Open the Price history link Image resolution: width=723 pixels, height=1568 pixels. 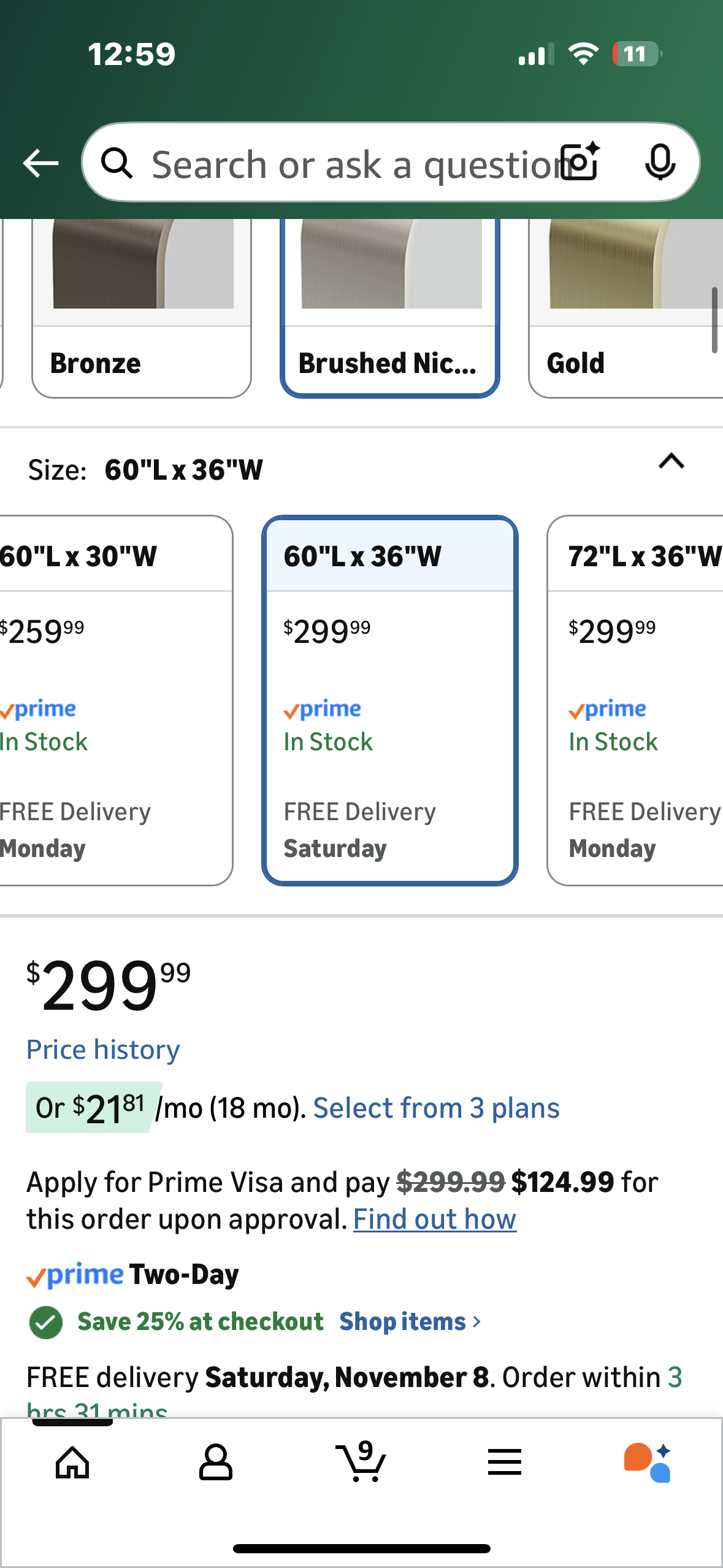point(103,1050)
